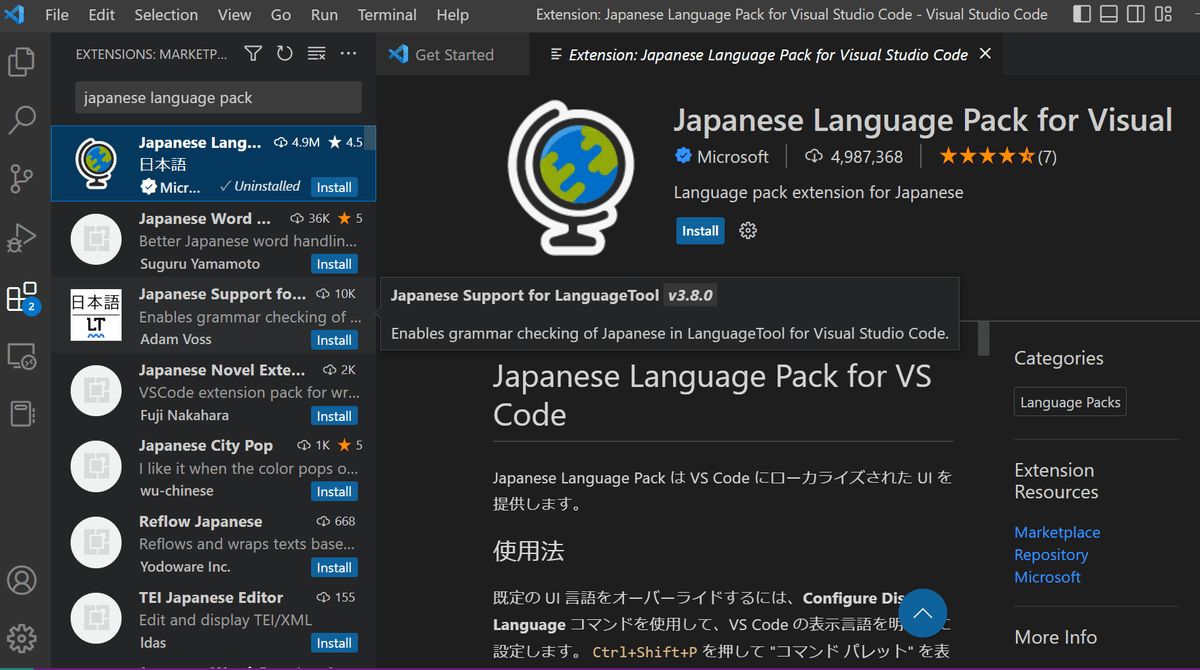1200x670 pixels.
Task: Install Japanese Word Handler extension
Action: [334, 264]
